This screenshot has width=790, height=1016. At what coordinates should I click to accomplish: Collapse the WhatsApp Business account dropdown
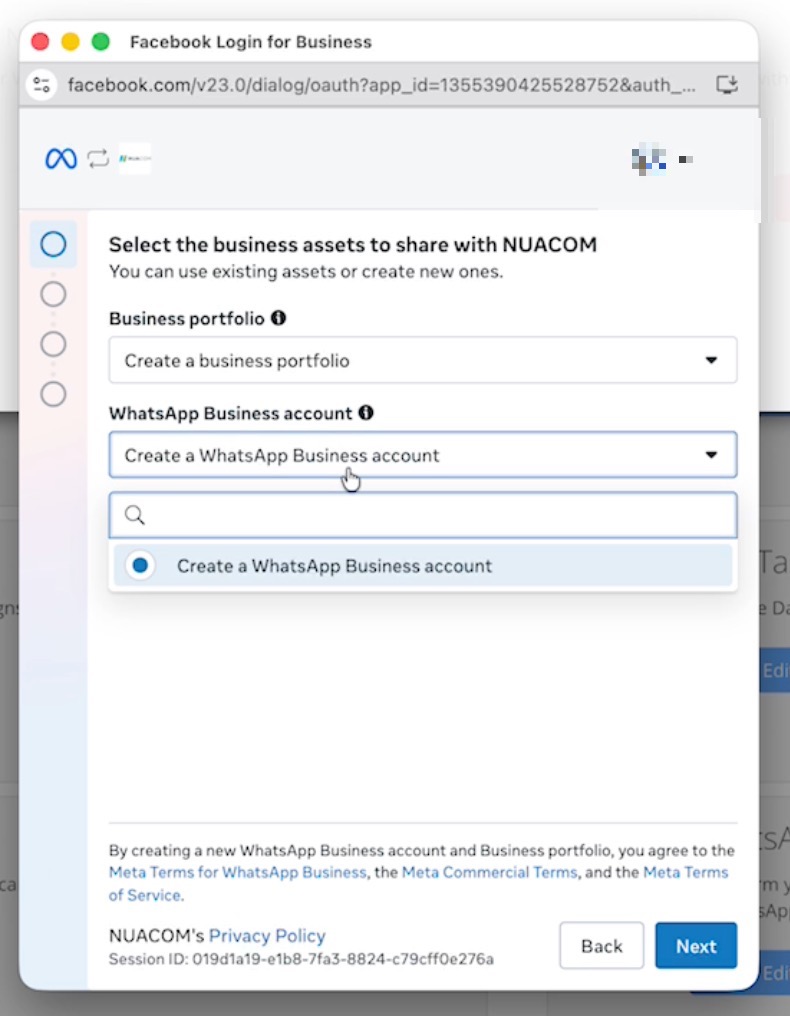[423, 455]
